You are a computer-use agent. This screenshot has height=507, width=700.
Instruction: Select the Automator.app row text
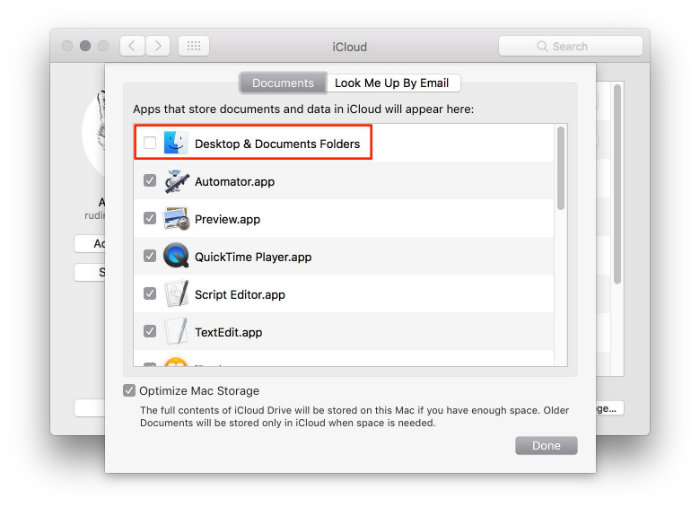tap(235, 182)
